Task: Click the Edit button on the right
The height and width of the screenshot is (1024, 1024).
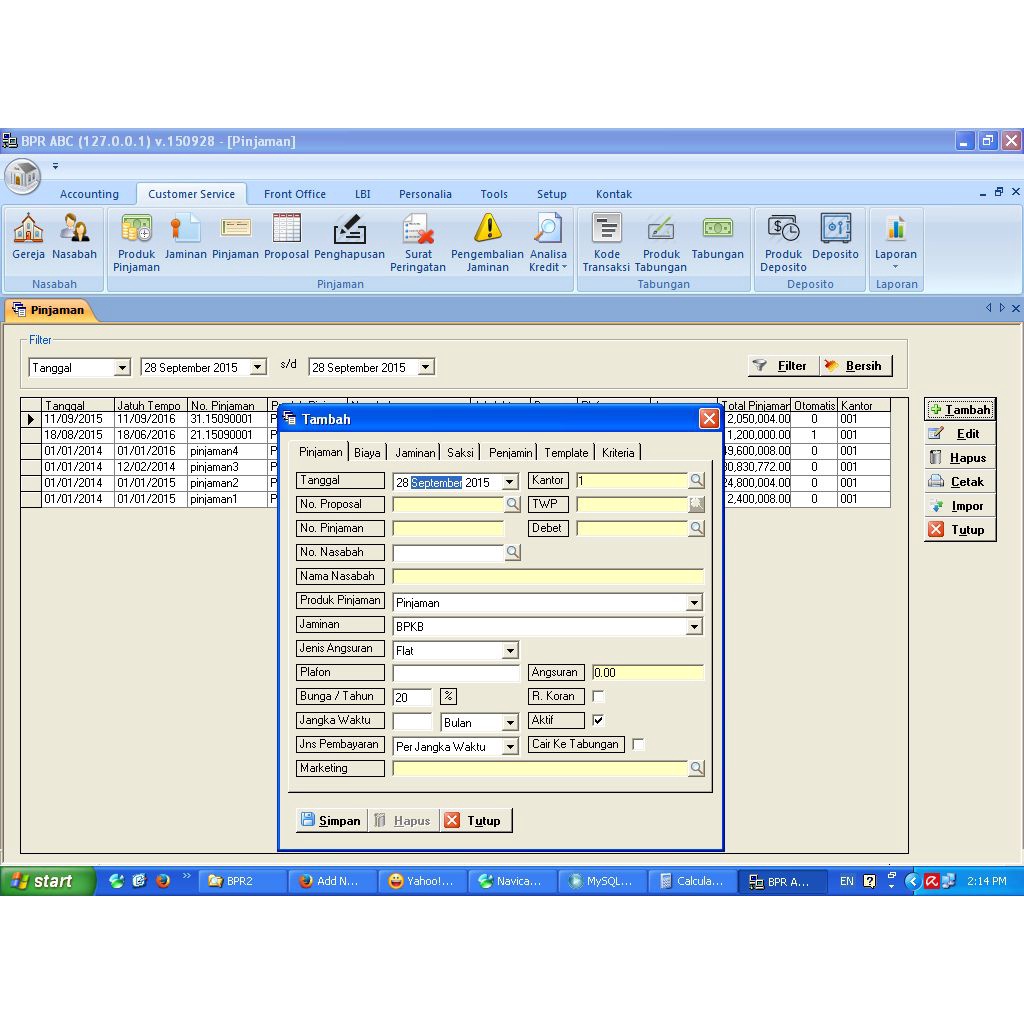Action: pyautogui.click(x=960, y=434)
